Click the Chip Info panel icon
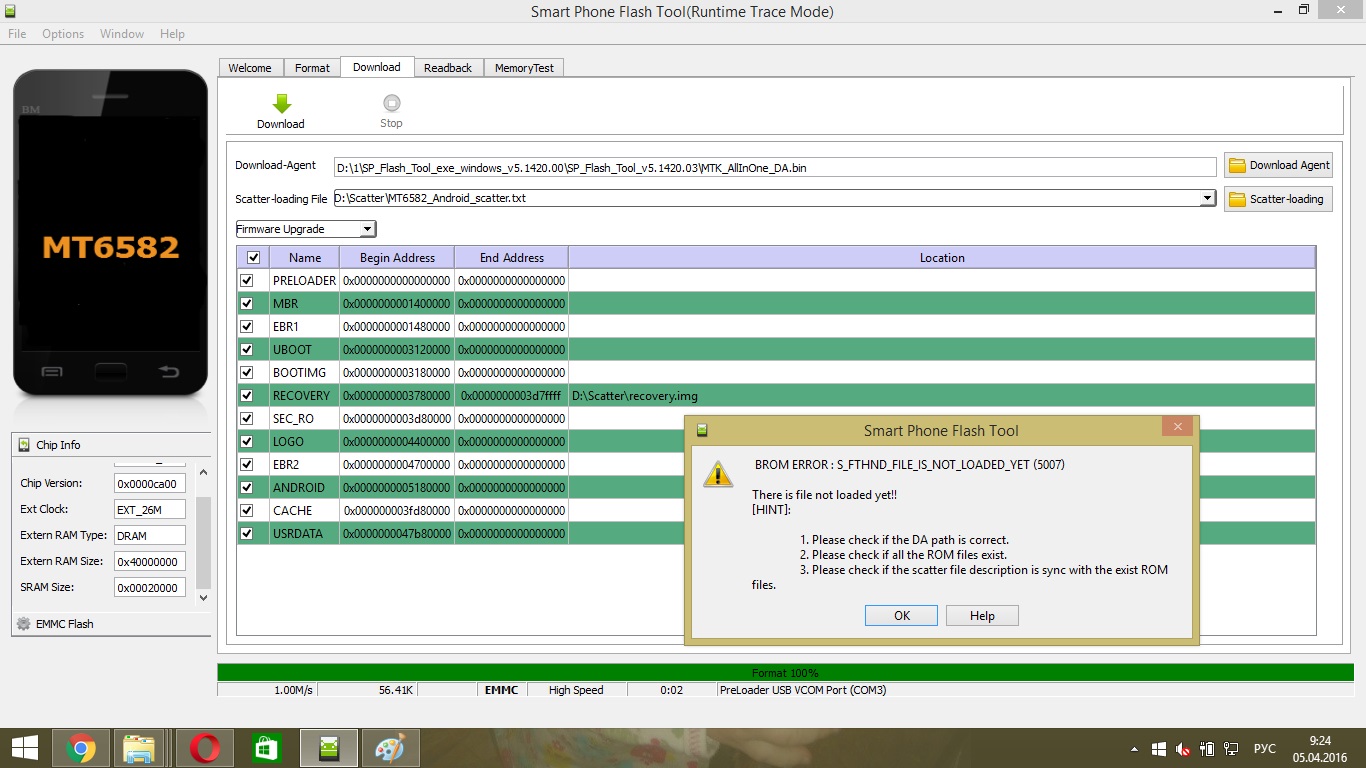The height and width of the screenshot is (768, 1366). click(x=24, y=445)
